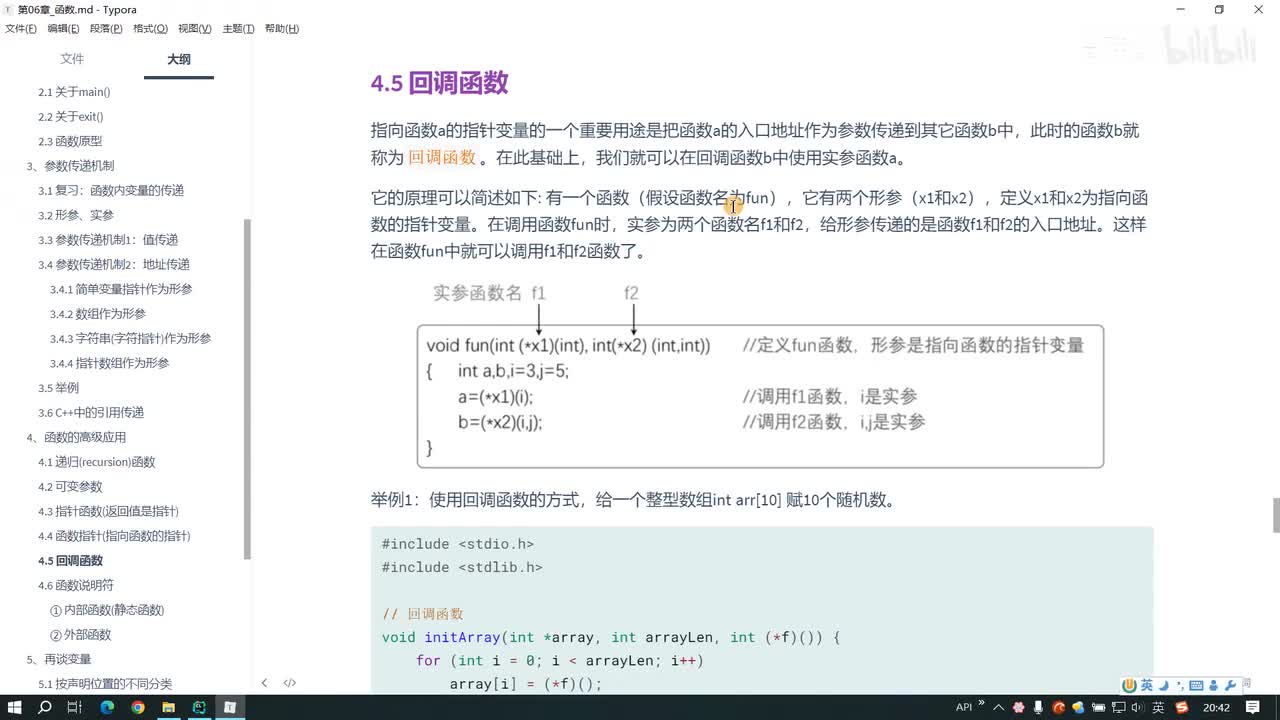Open the 帮助(H) menu
Image resolution: width=1280 pixels, height=720 pixels.
coord(282,29)
